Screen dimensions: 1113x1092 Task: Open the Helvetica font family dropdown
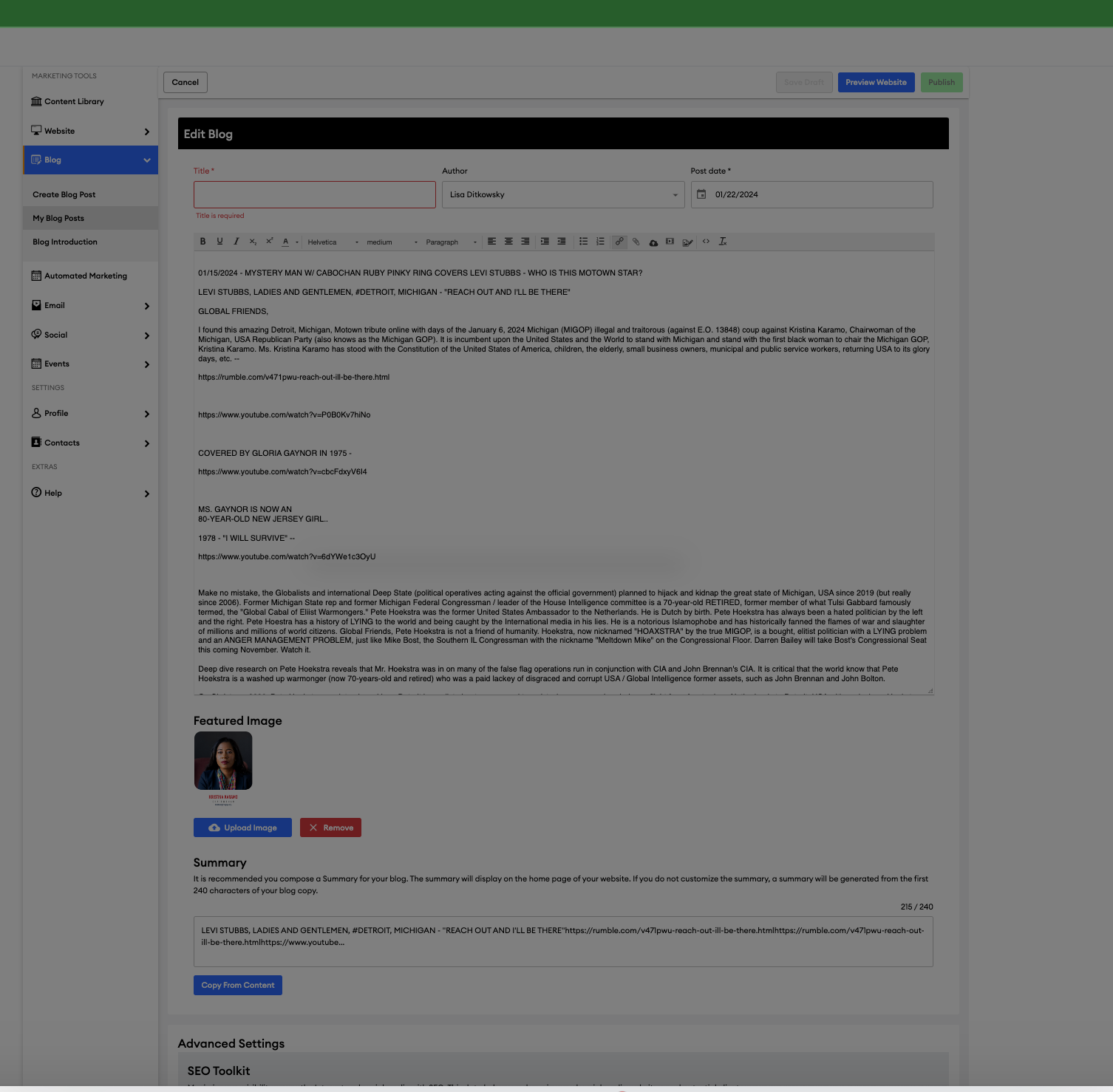pos(333,242)
